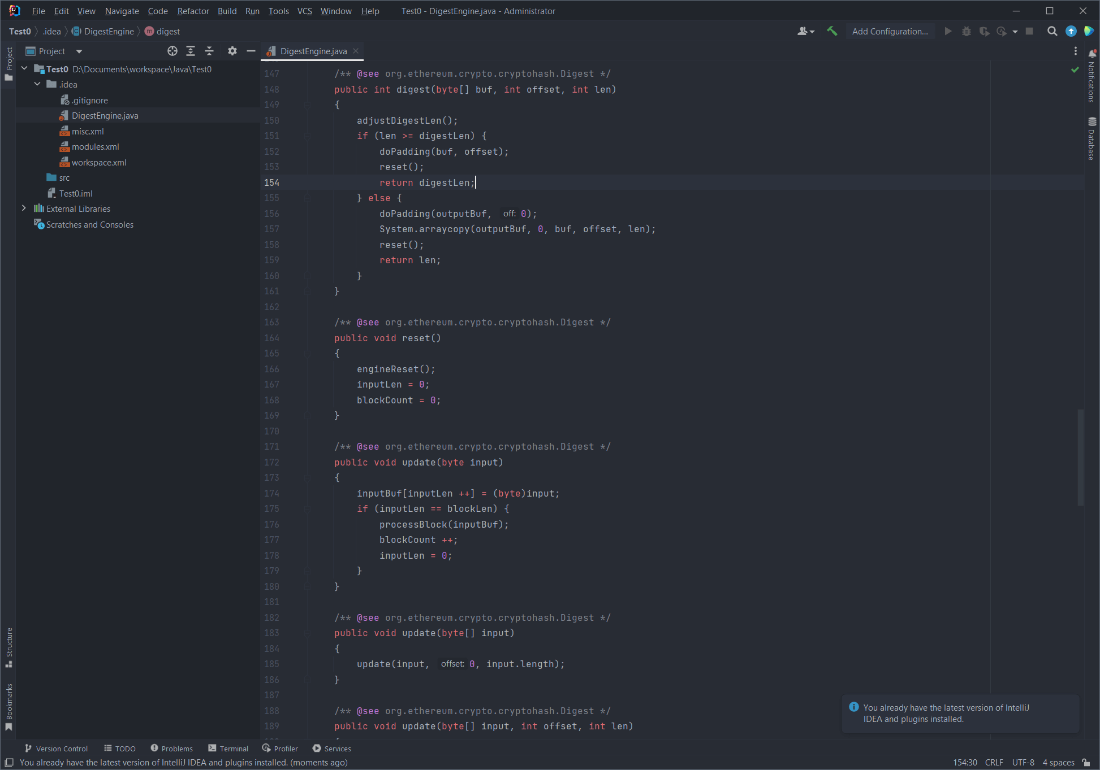Open the Refactor menu
This screenshot has height=770, width=1100.
(x=193, y=11)
